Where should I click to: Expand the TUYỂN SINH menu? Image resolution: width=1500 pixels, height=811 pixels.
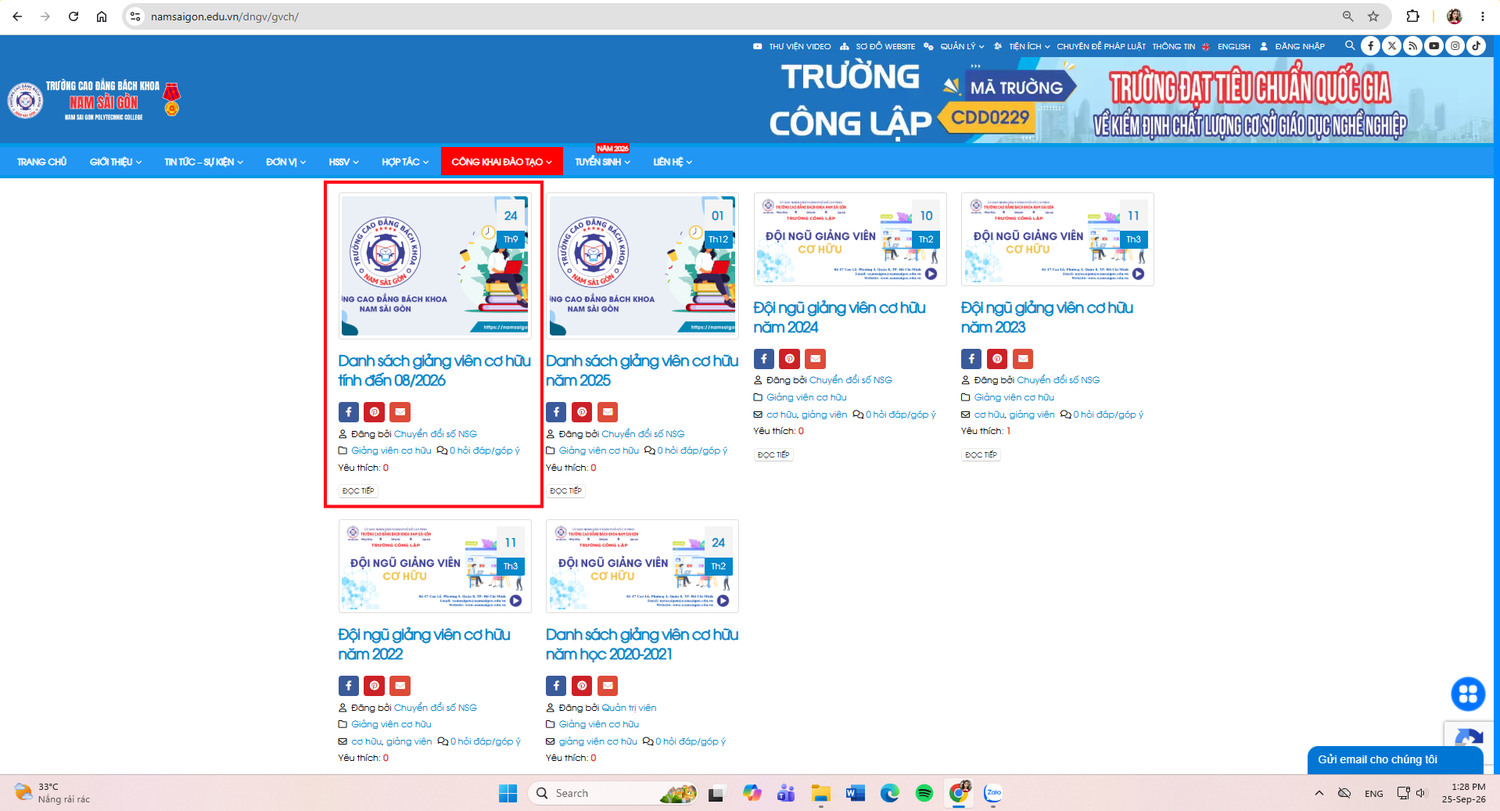[x=603, y=162]
